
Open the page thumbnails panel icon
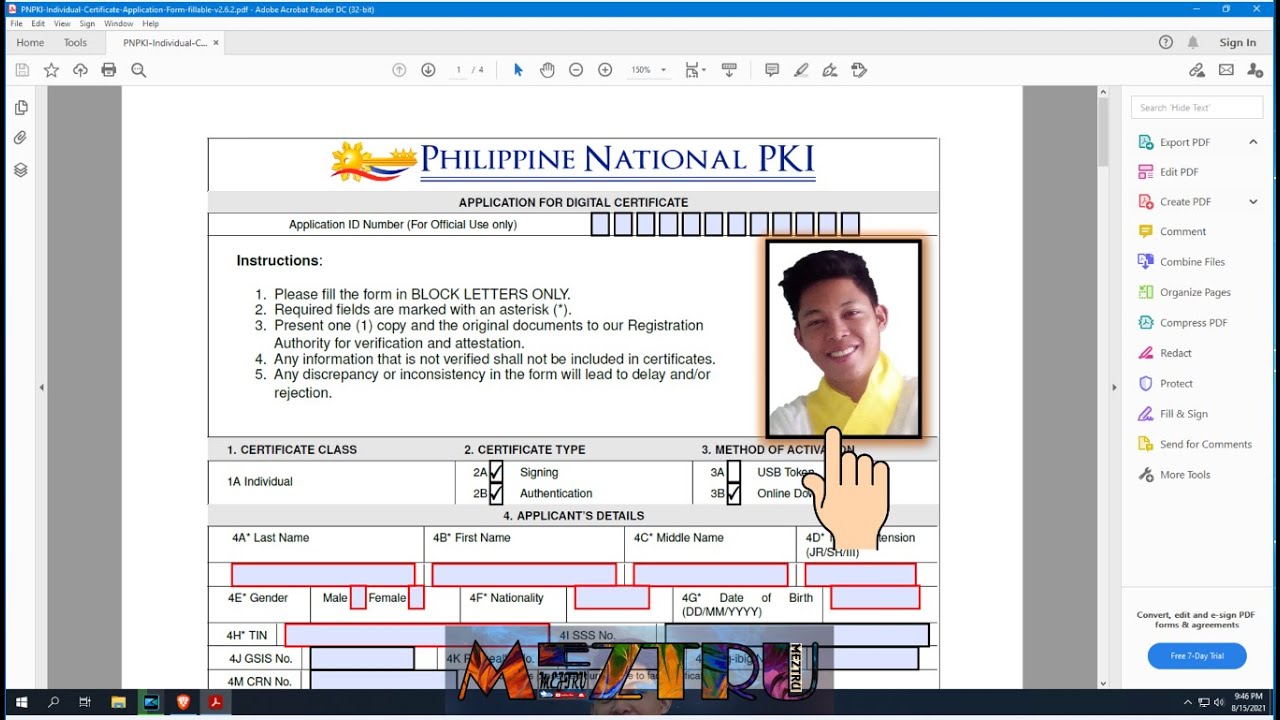tap(21, 108)
